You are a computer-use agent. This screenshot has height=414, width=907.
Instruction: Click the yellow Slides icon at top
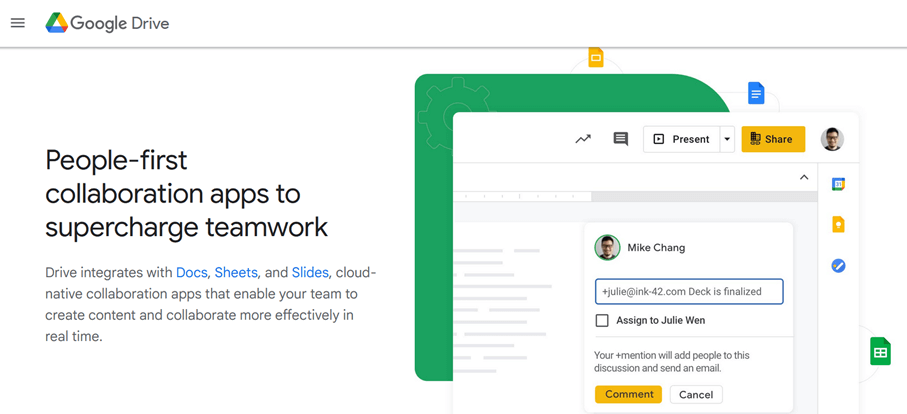coord(596,57)
